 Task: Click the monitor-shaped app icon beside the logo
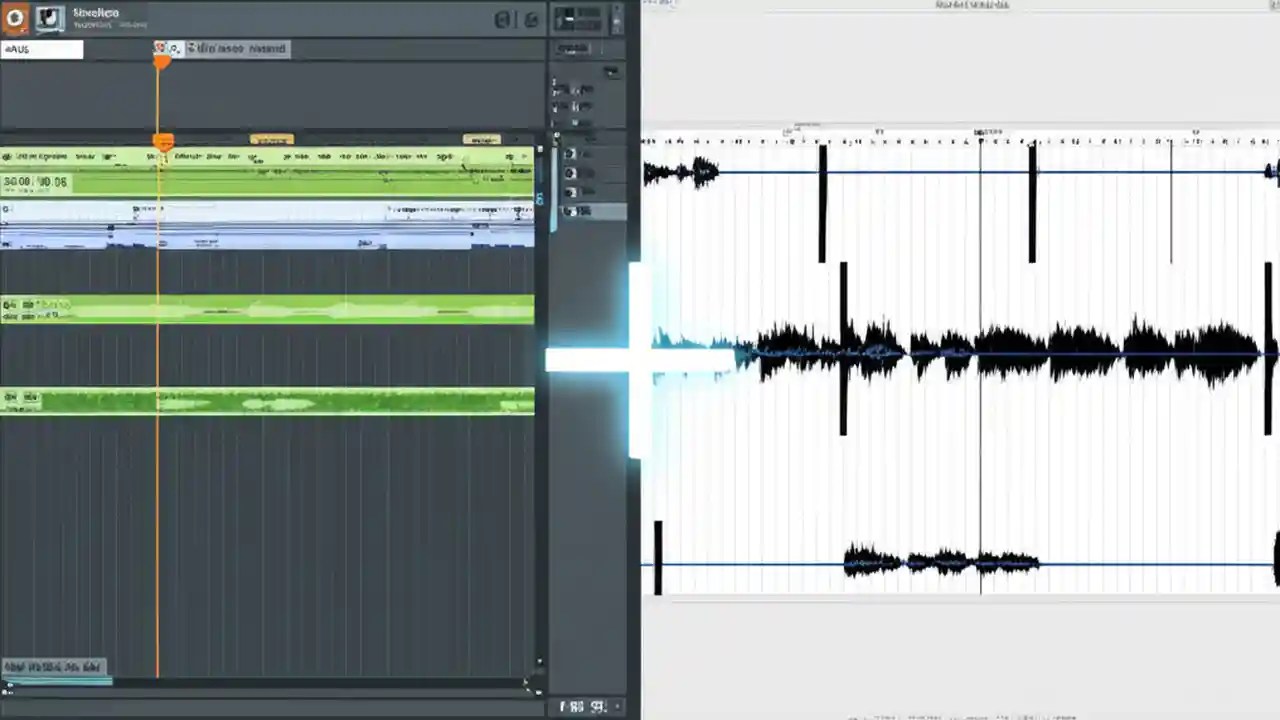coord(49,17)
